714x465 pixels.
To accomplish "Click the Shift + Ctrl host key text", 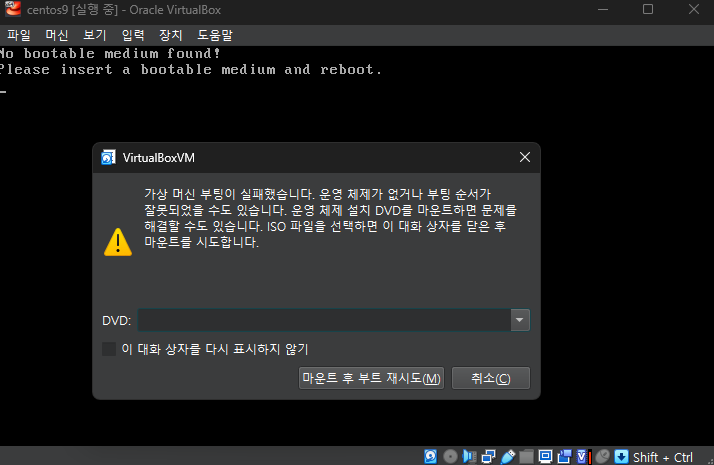I will tap(663, 457).
